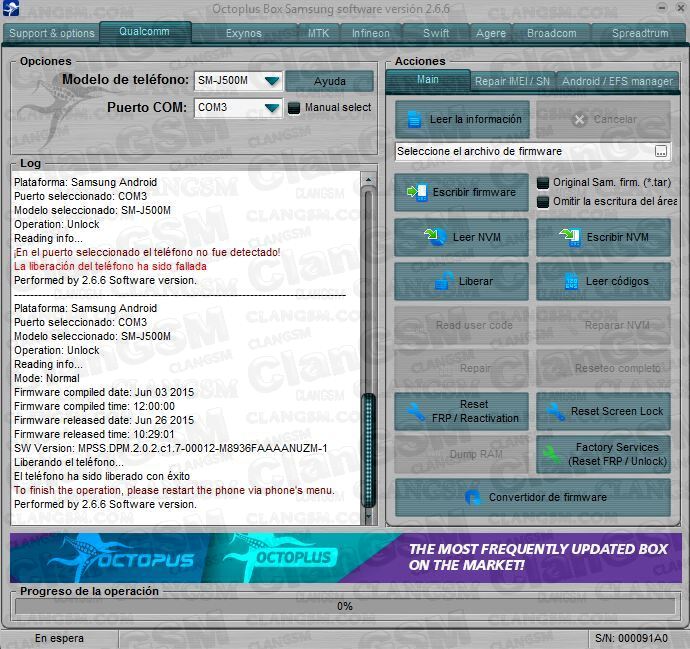690x649 pixels.
Task: Enable the Manual select checkbox
Action: (x=294, y=108)
